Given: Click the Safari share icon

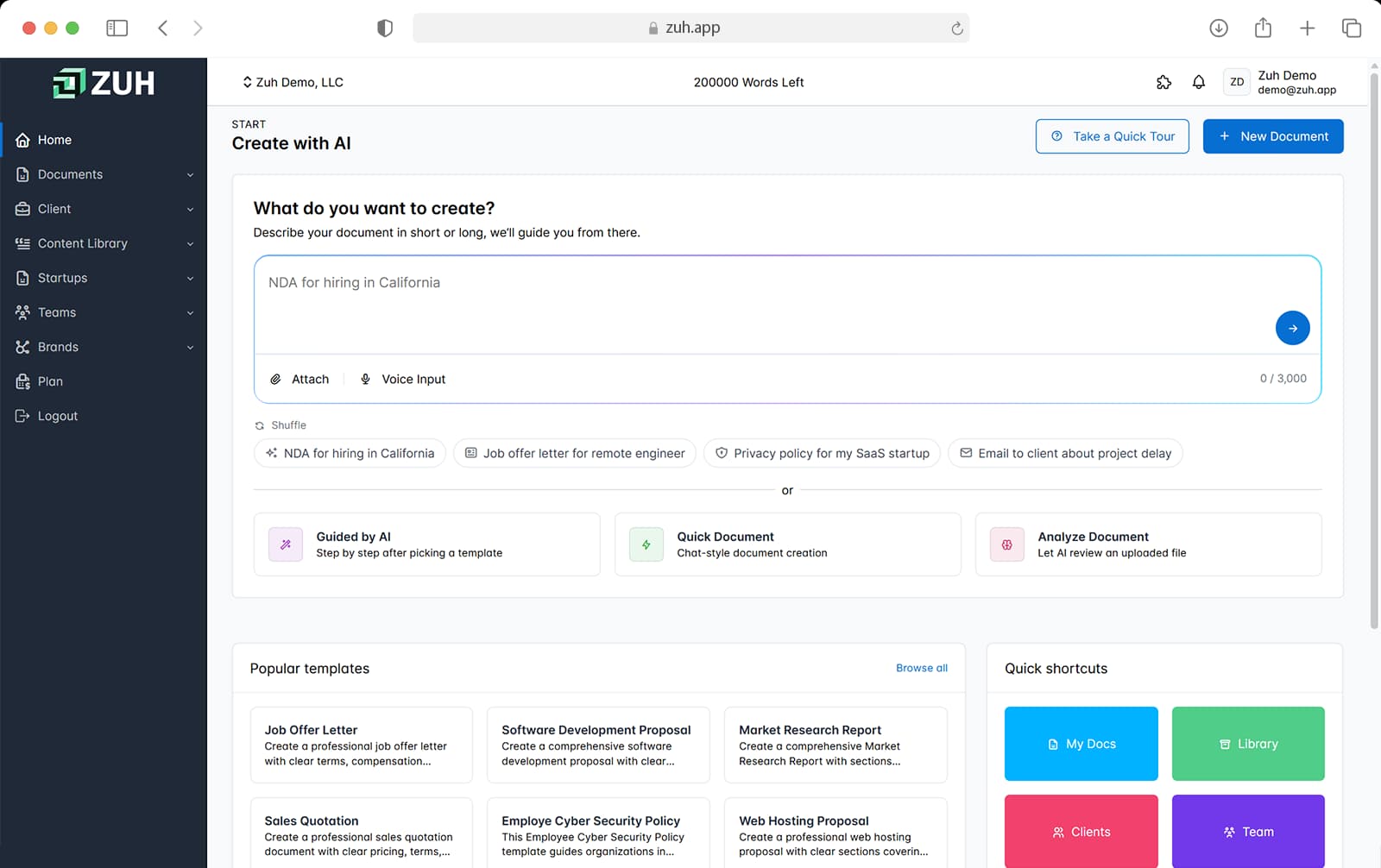Looking at the screenshot, I should pos(1263,28).
